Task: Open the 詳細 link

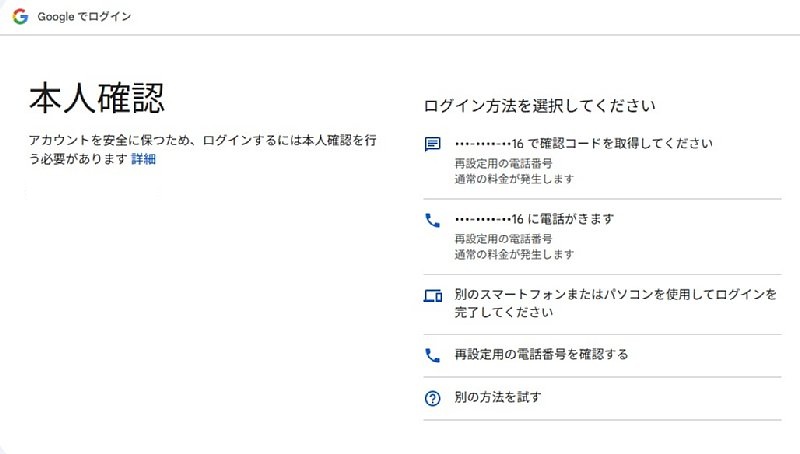Action: click(x=144, y=159)
